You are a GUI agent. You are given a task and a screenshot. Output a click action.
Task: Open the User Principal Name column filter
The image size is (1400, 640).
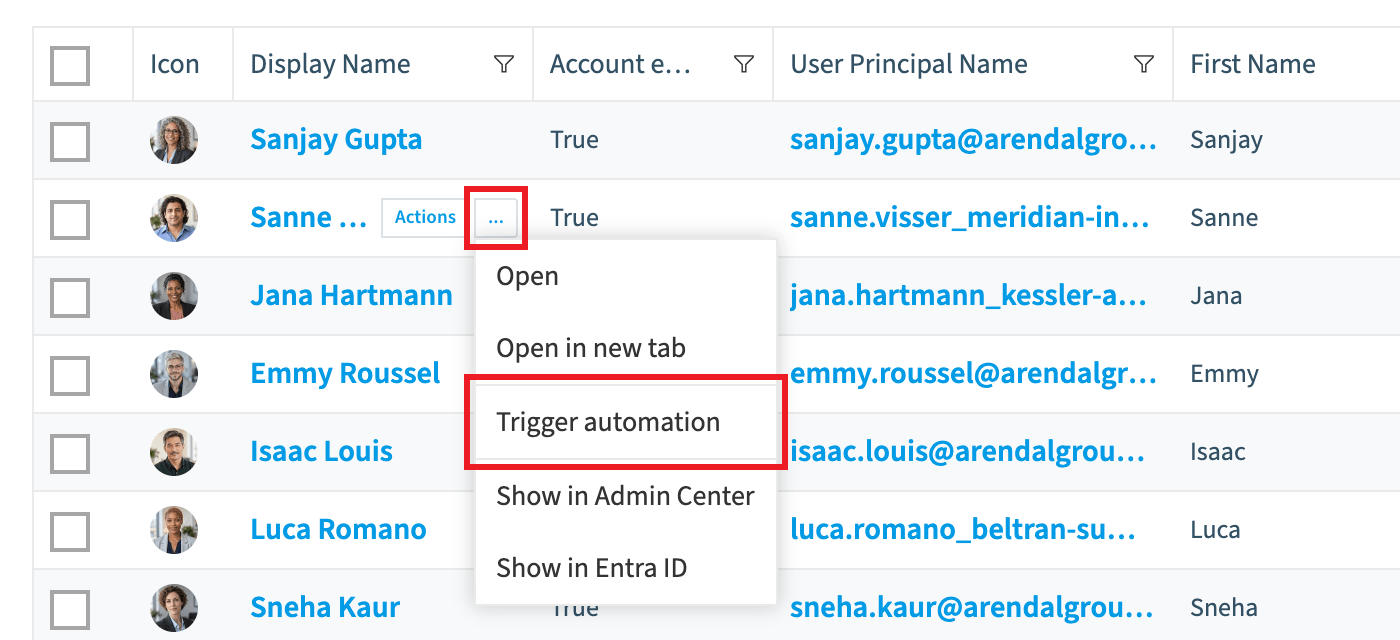coord(1144,64)
